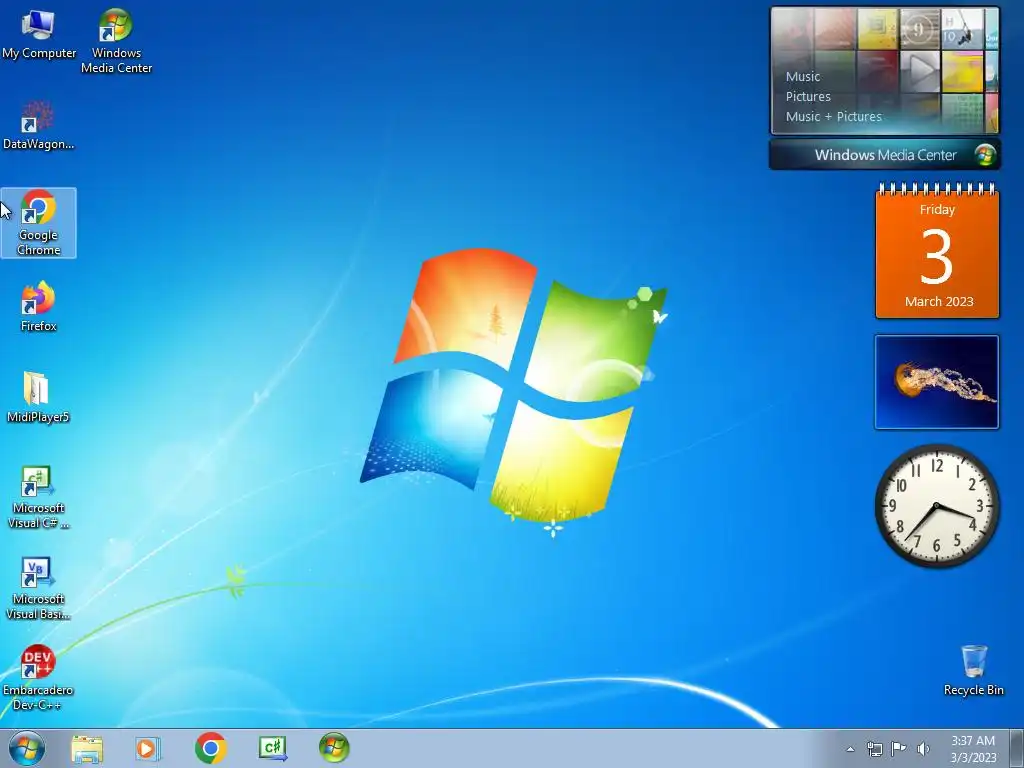Image resolution: width=1024 pixels, height=768 pixels.
Task: Choose Music + Pictures in gadget
Action: pyautogui.click(x=833, y=117)
